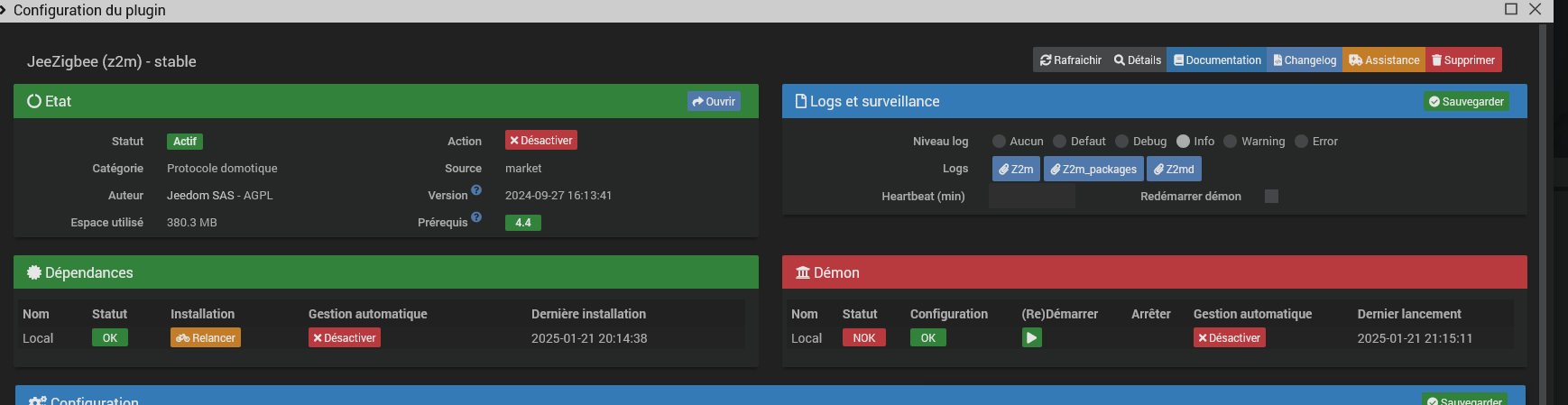Click the Rafraichir refresh button
Viewport: 1568px width, 405px height.
click(x=1071, y=60)
